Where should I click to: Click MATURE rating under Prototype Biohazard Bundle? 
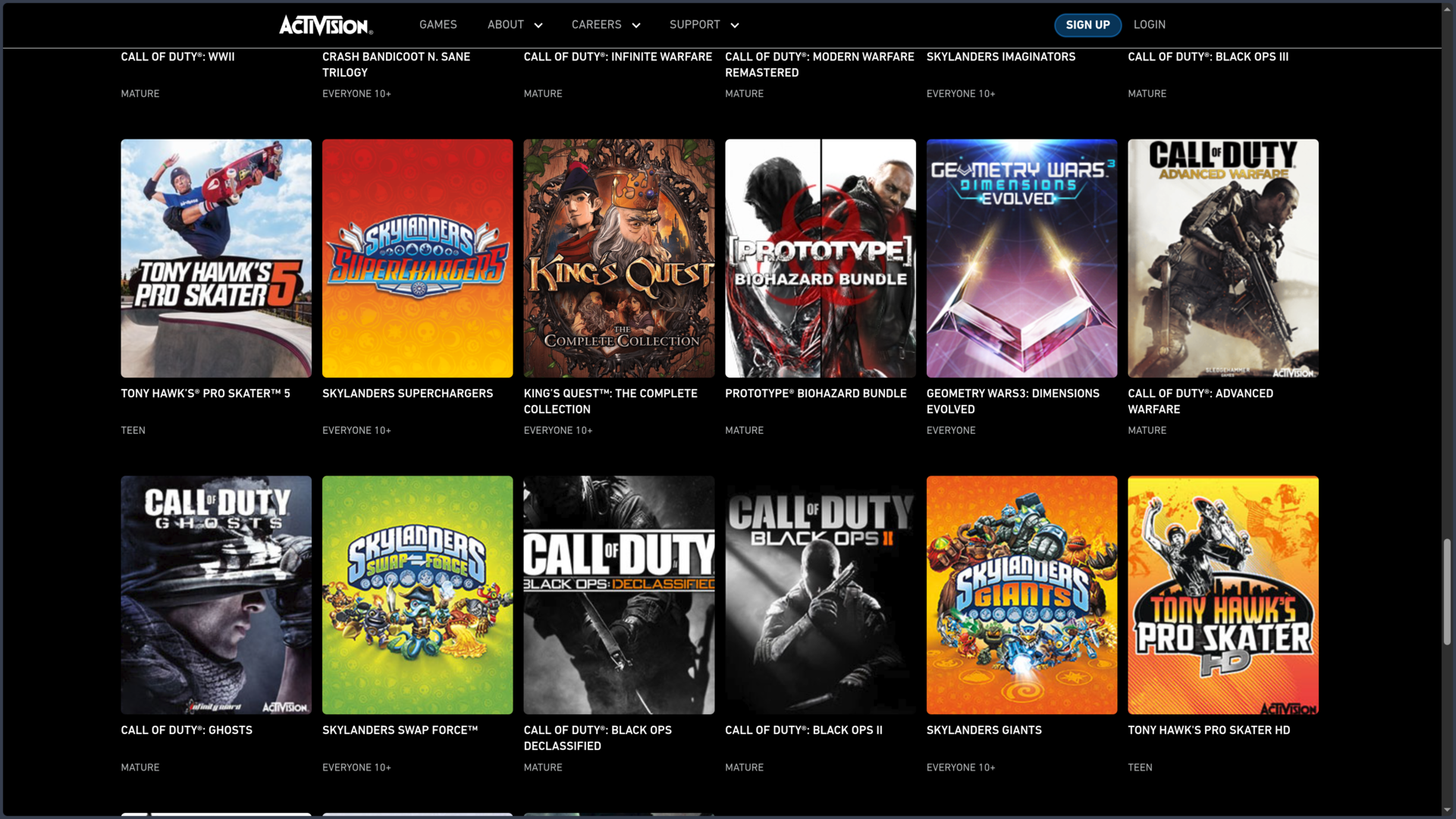click(x=744, y=431)
